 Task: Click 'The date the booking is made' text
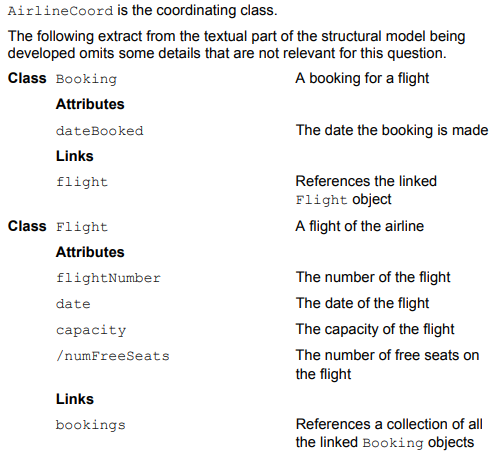click(392, 131)
